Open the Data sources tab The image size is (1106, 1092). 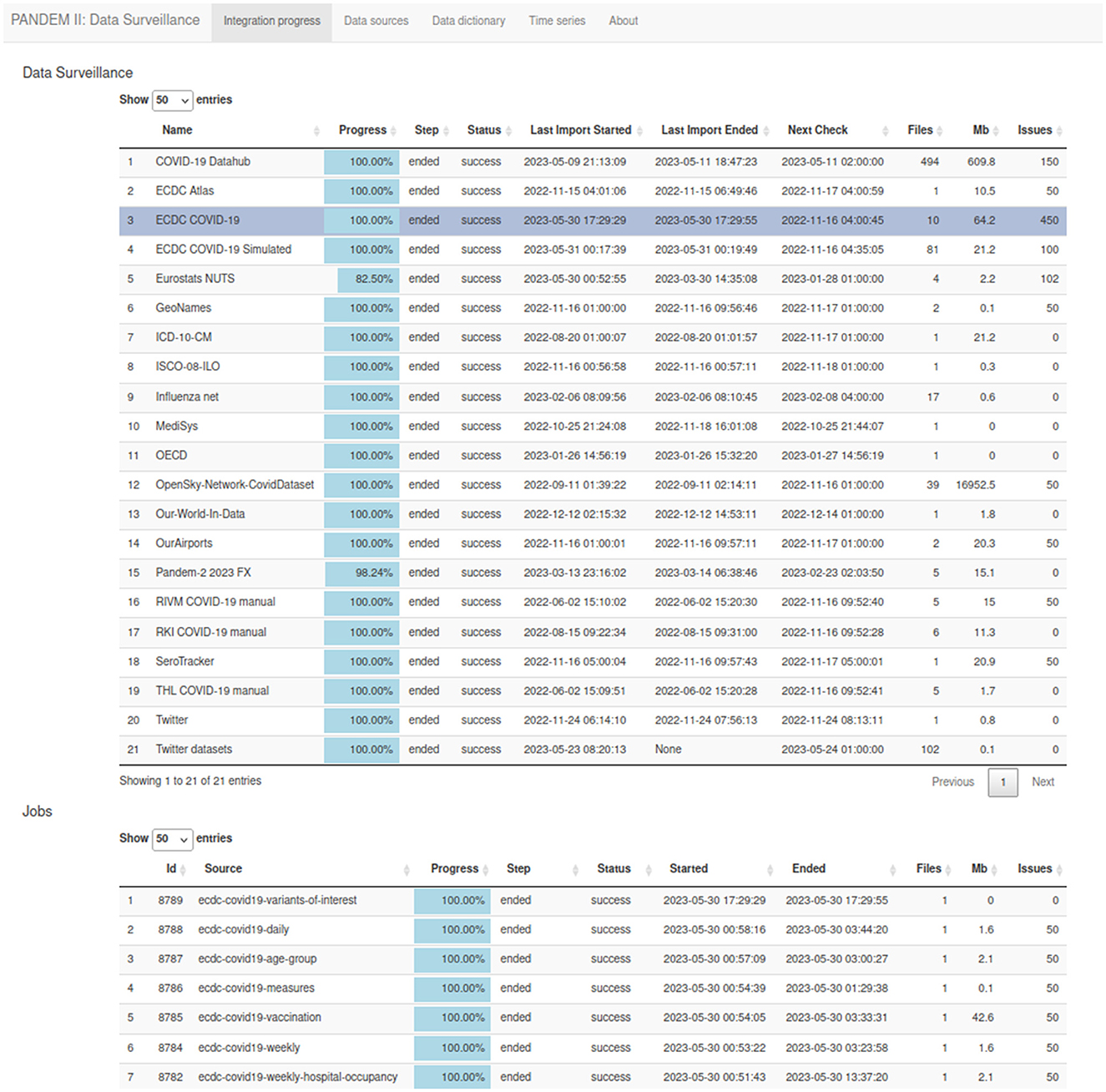click(x=376, y=21)
